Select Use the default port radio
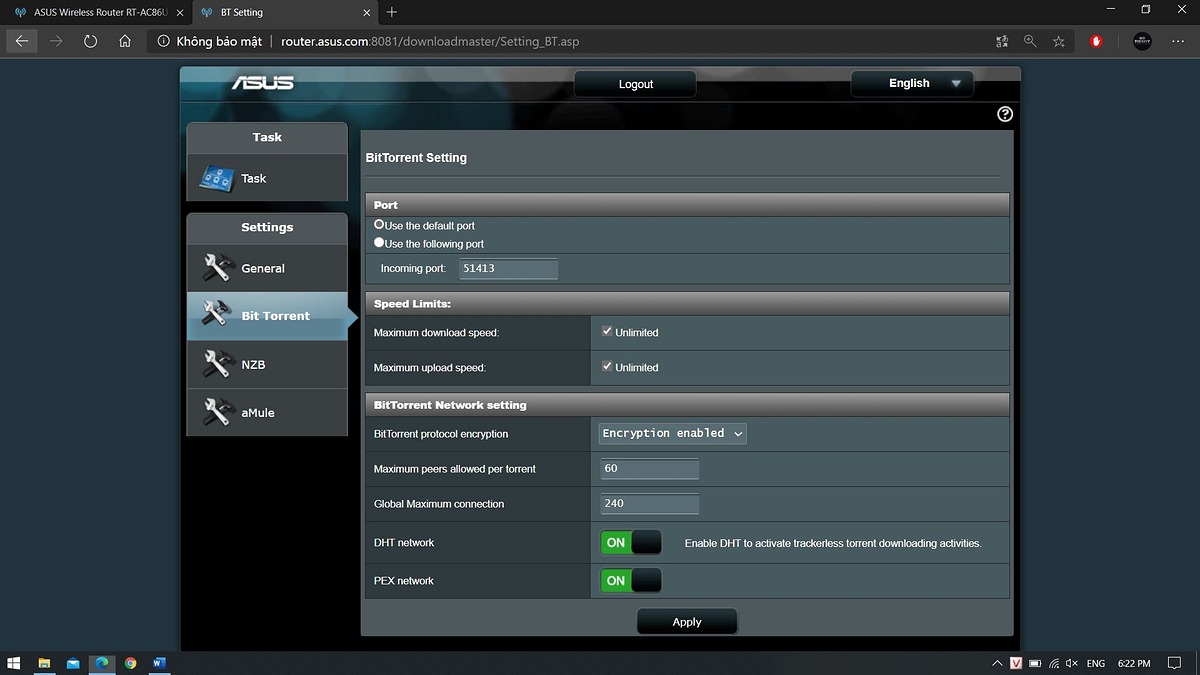The height and width of the screenshot is (675, 1200). pyautogui.click(x=380, y=225)
